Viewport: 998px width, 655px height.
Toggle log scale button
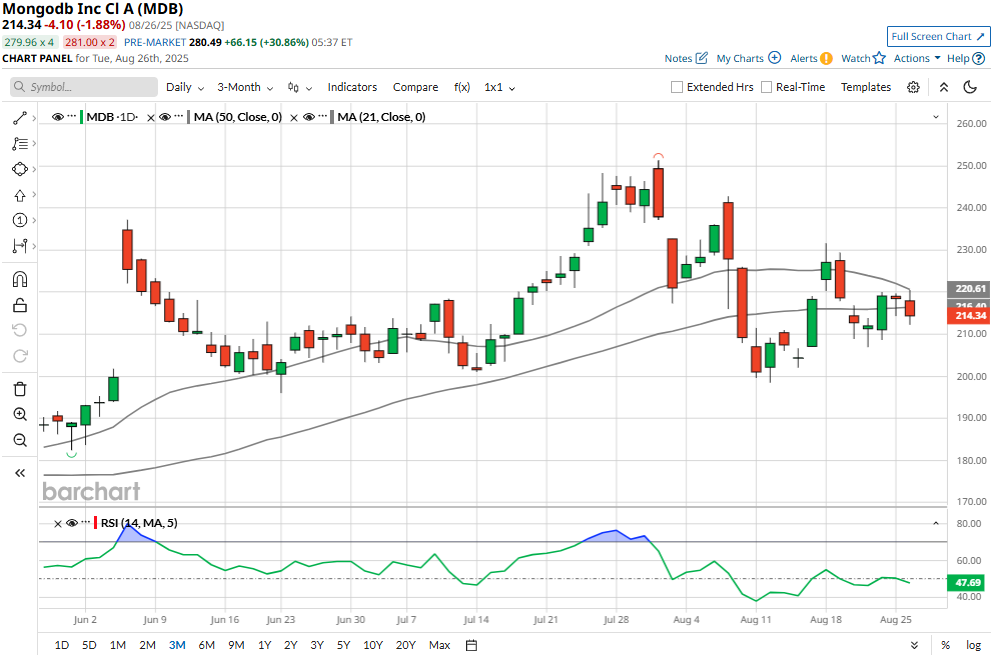[974, 645]
